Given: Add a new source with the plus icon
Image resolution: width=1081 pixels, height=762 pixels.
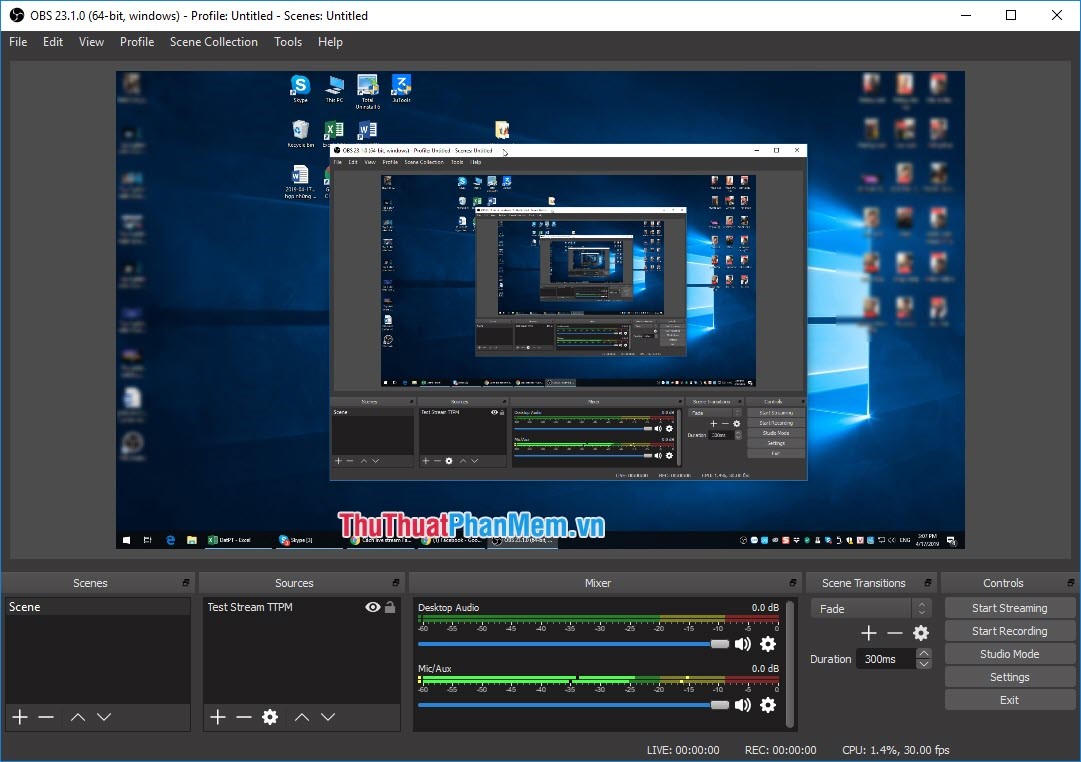Looking at the screenshot, I should [x=217, y=717].
